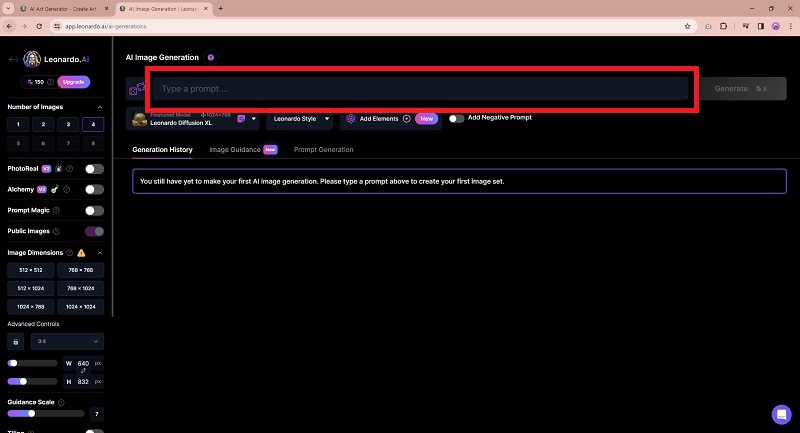Open the 3:4 aspect ratio dropdown
Screen dimensions: 800x433
pos(67,342)
